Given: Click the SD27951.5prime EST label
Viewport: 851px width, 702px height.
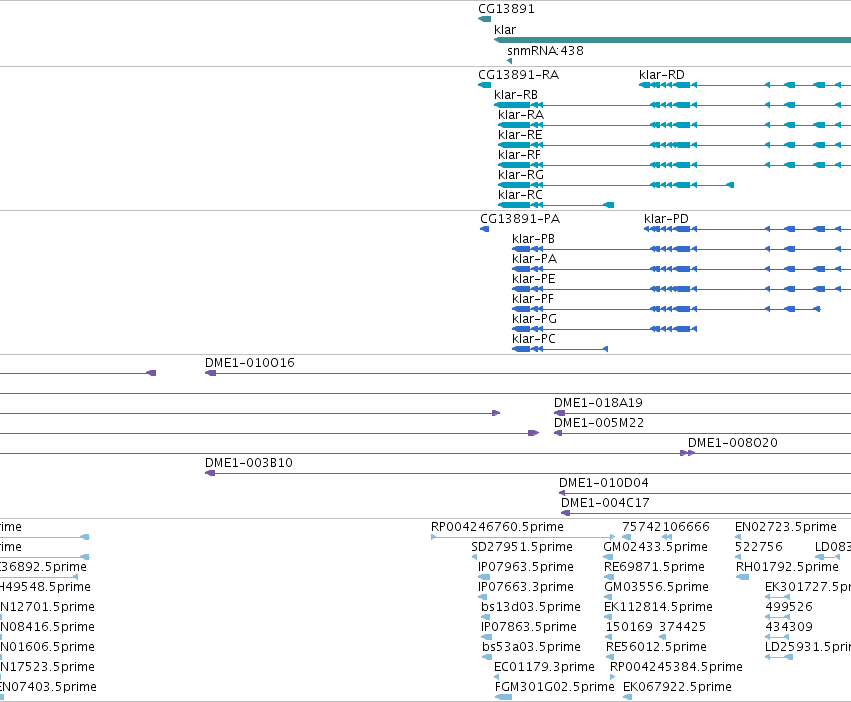Looking at the screenshot, I should click(x=522, y=547).
